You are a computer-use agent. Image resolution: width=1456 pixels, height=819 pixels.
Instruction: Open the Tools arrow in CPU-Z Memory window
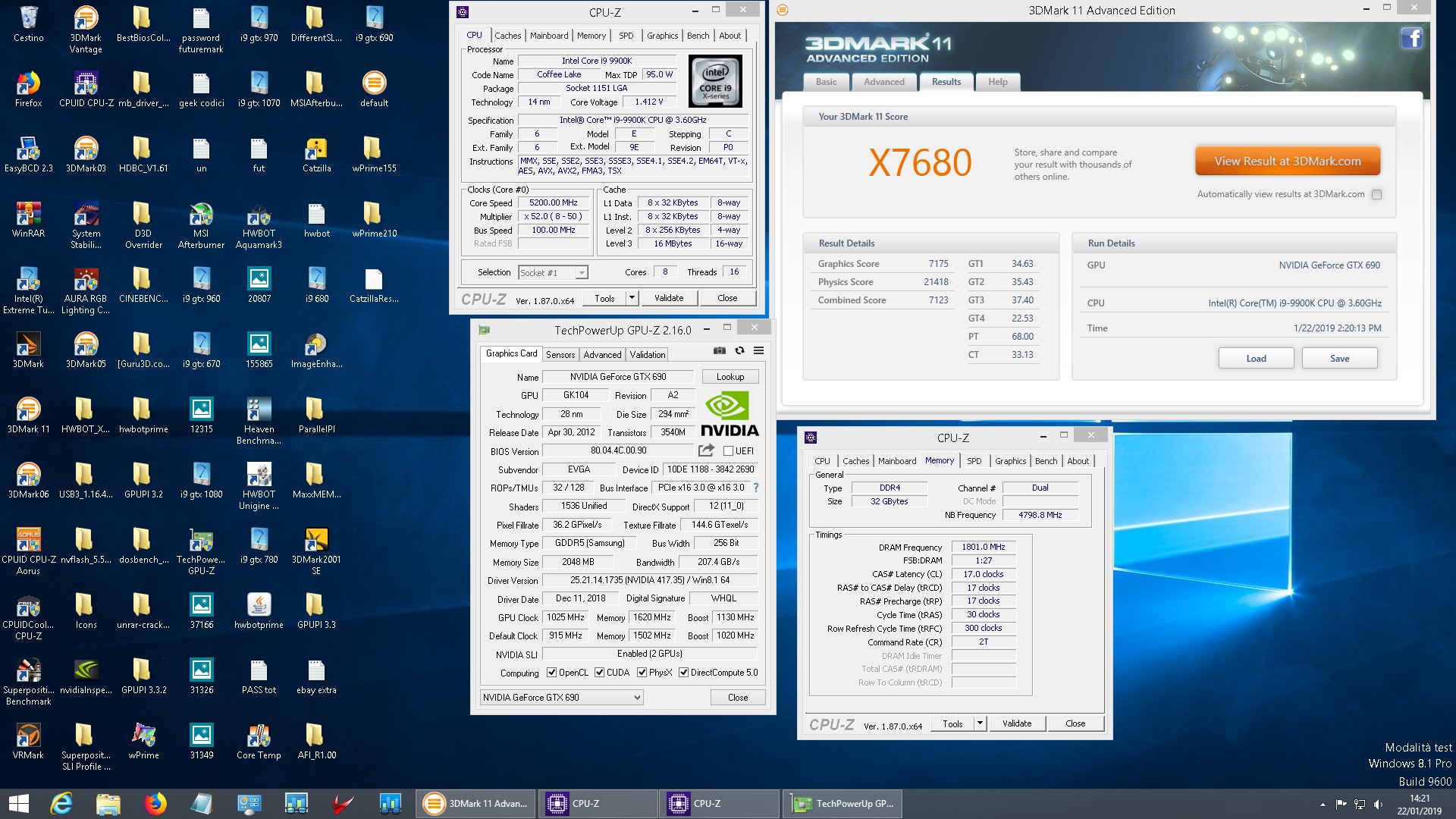tap(979, 723)
